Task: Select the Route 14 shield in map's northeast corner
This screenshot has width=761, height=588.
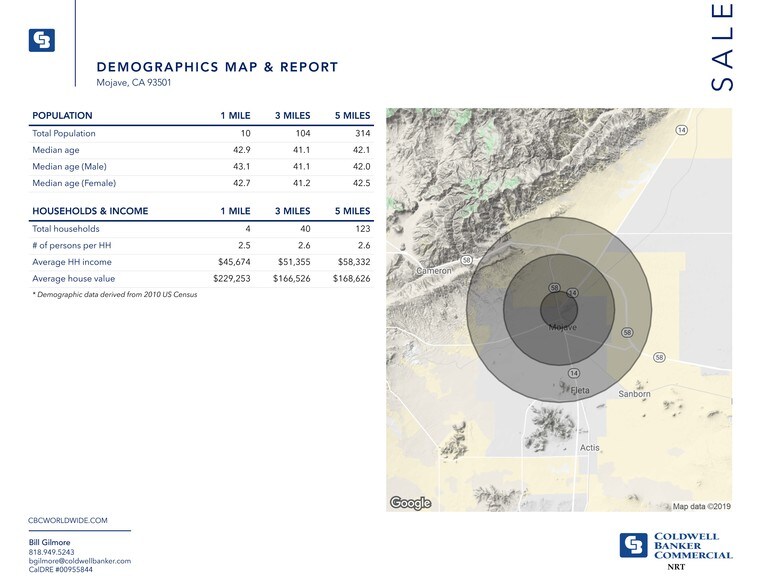Action: pyautogui.click(x=682, y=130)
